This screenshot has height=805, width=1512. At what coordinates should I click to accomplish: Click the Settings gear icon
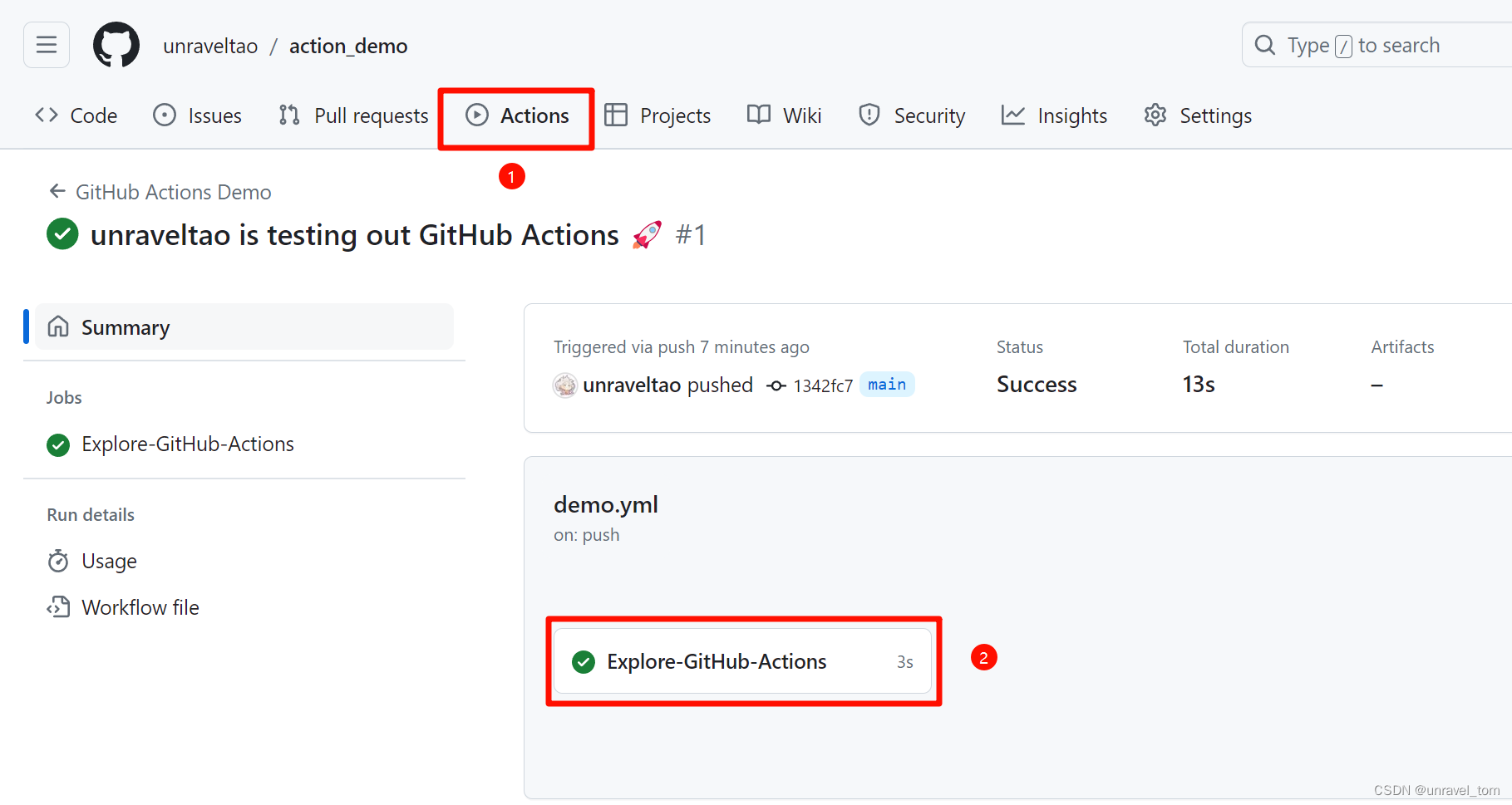pos(1155,115)
